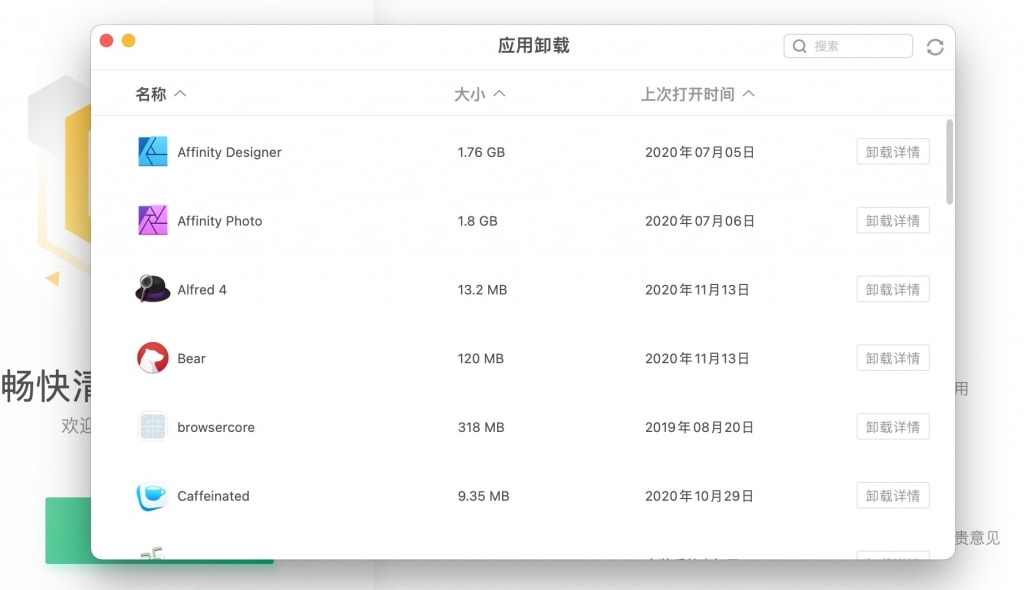
Task: Close the uninstaller window with red button
Action: click(106, 41)
